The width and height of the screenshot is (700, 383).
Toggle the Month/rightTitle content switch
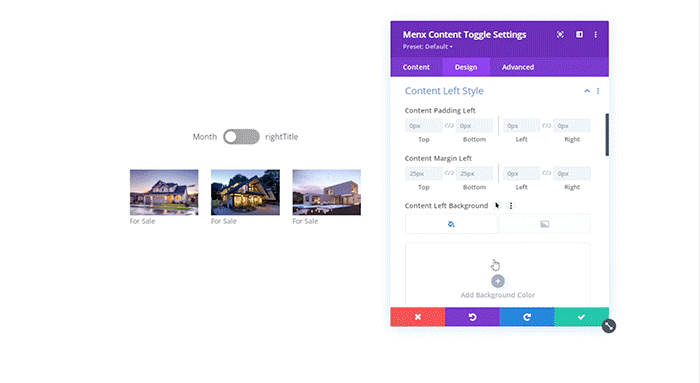point(241,137)
